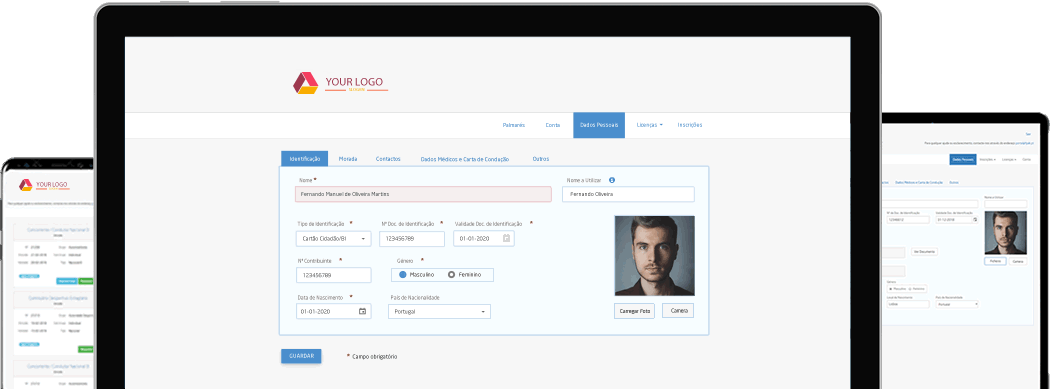
Task: Click the Nº Doc. de Identificação field
Action: [412, 238]
